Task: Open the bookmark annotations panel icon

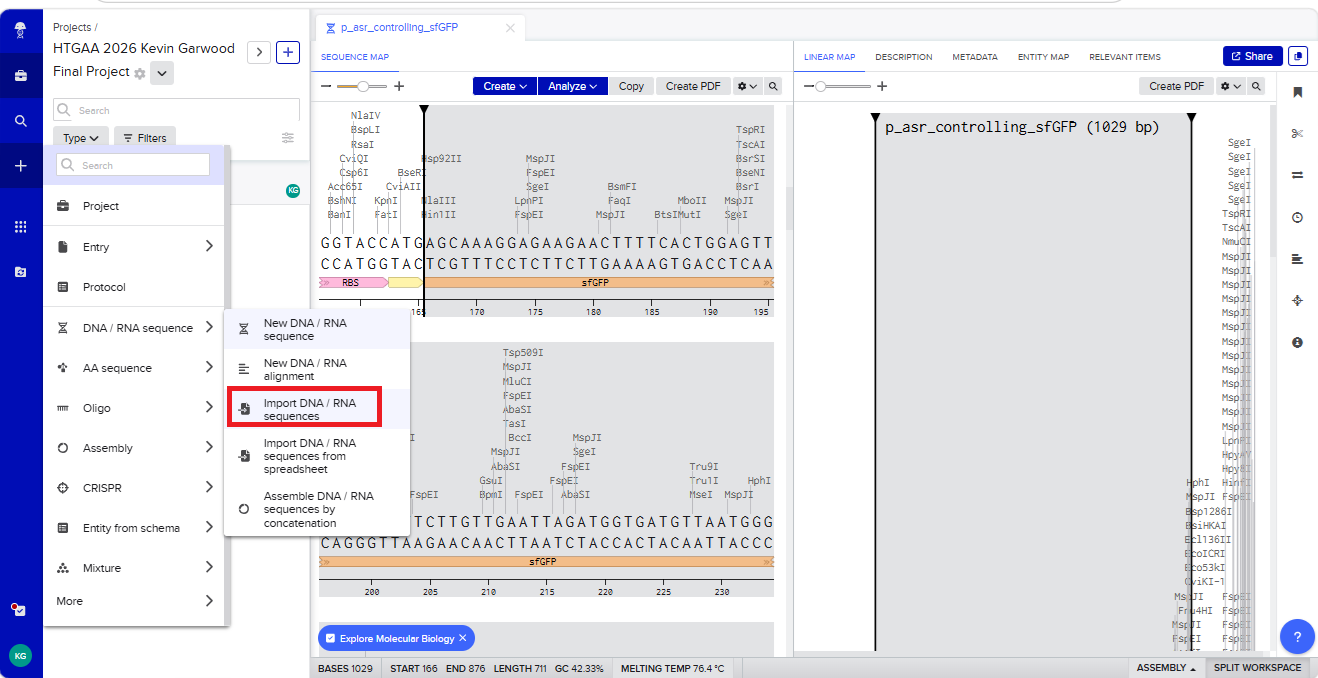Action: (x=1298, y=92)
